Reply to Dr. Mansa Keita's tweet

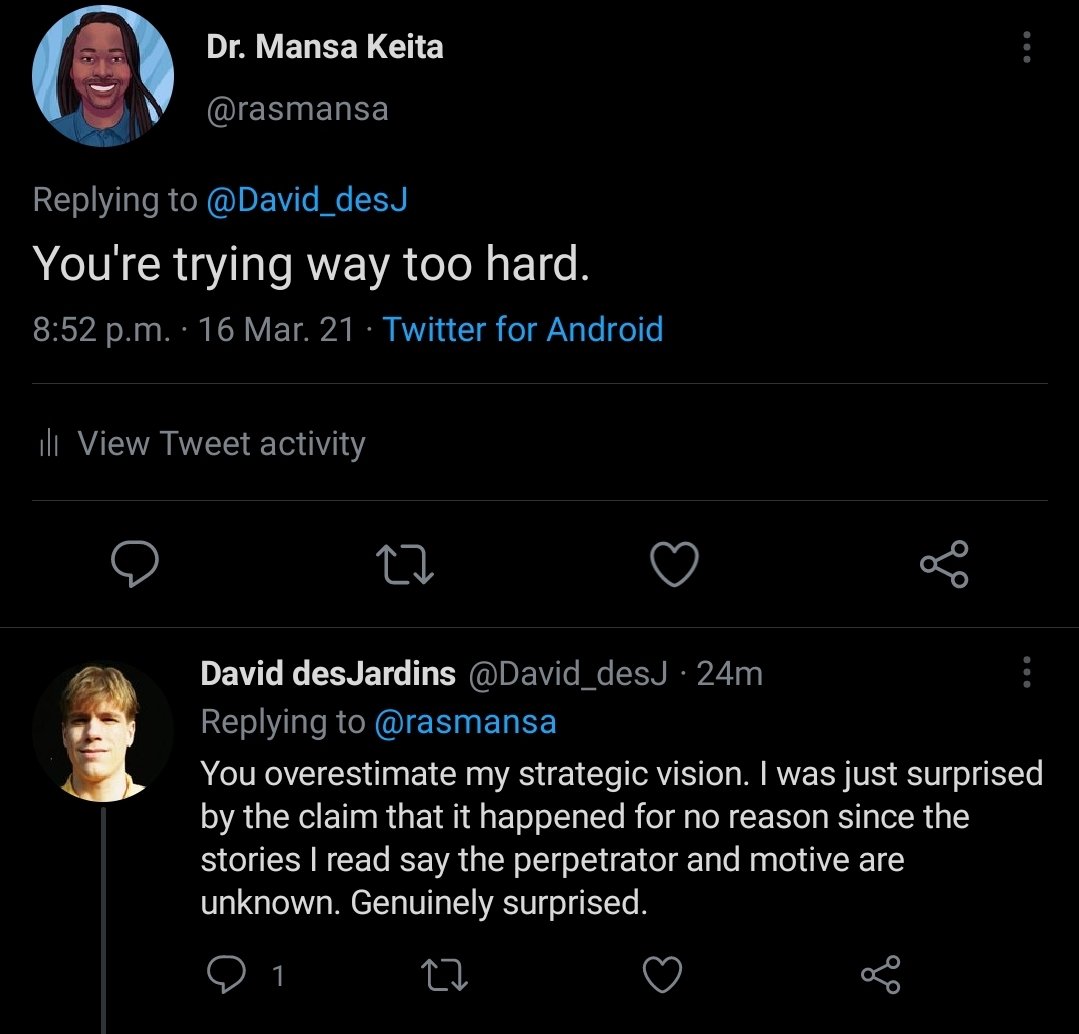coord(134,564)
